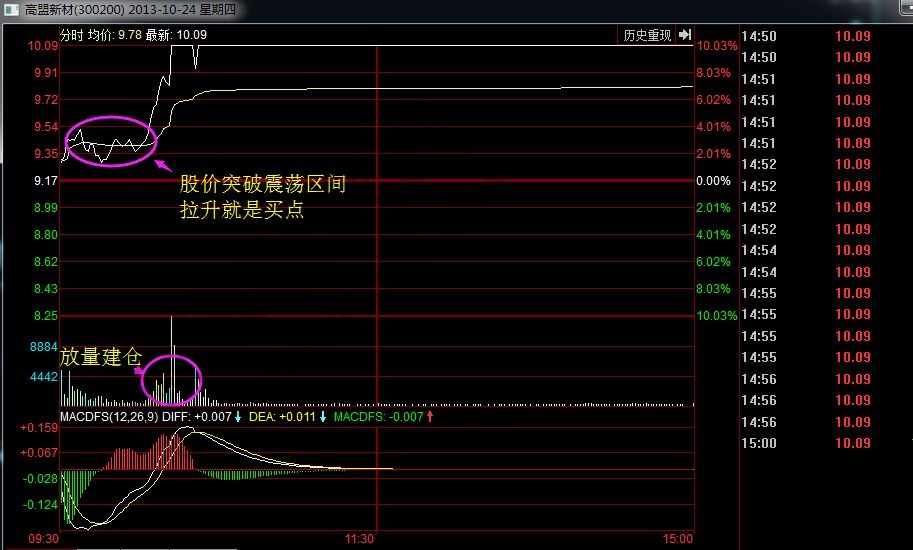
Task: Click the 09:30 marker on time axis
Action: pos(45,539)
